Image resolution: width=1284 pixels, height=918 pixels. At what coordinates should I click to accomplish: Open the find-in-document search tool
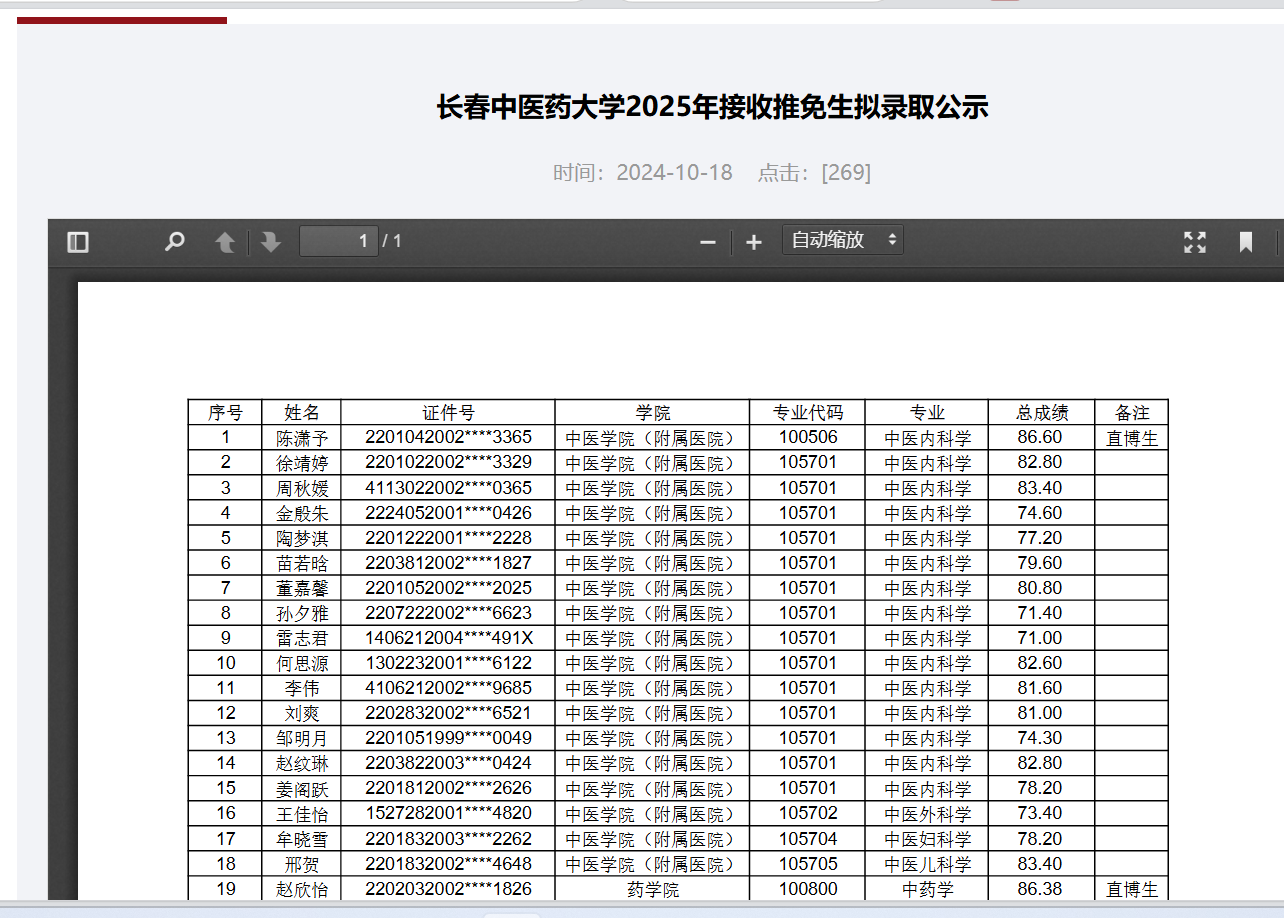175,242
